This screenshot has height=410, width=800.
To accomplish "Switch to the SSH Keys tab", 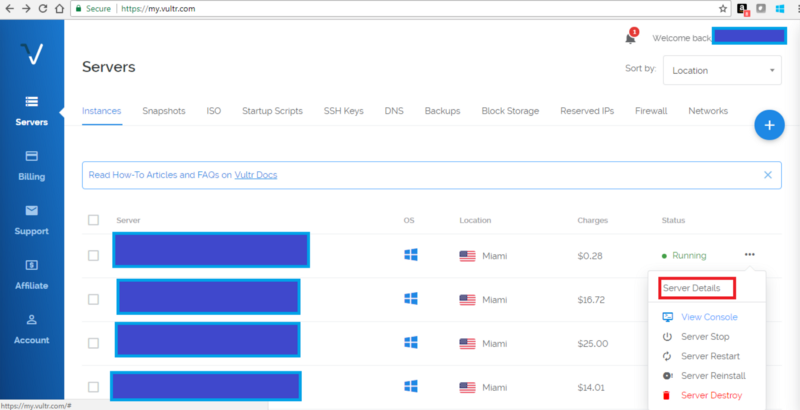I will click(343, 111).
